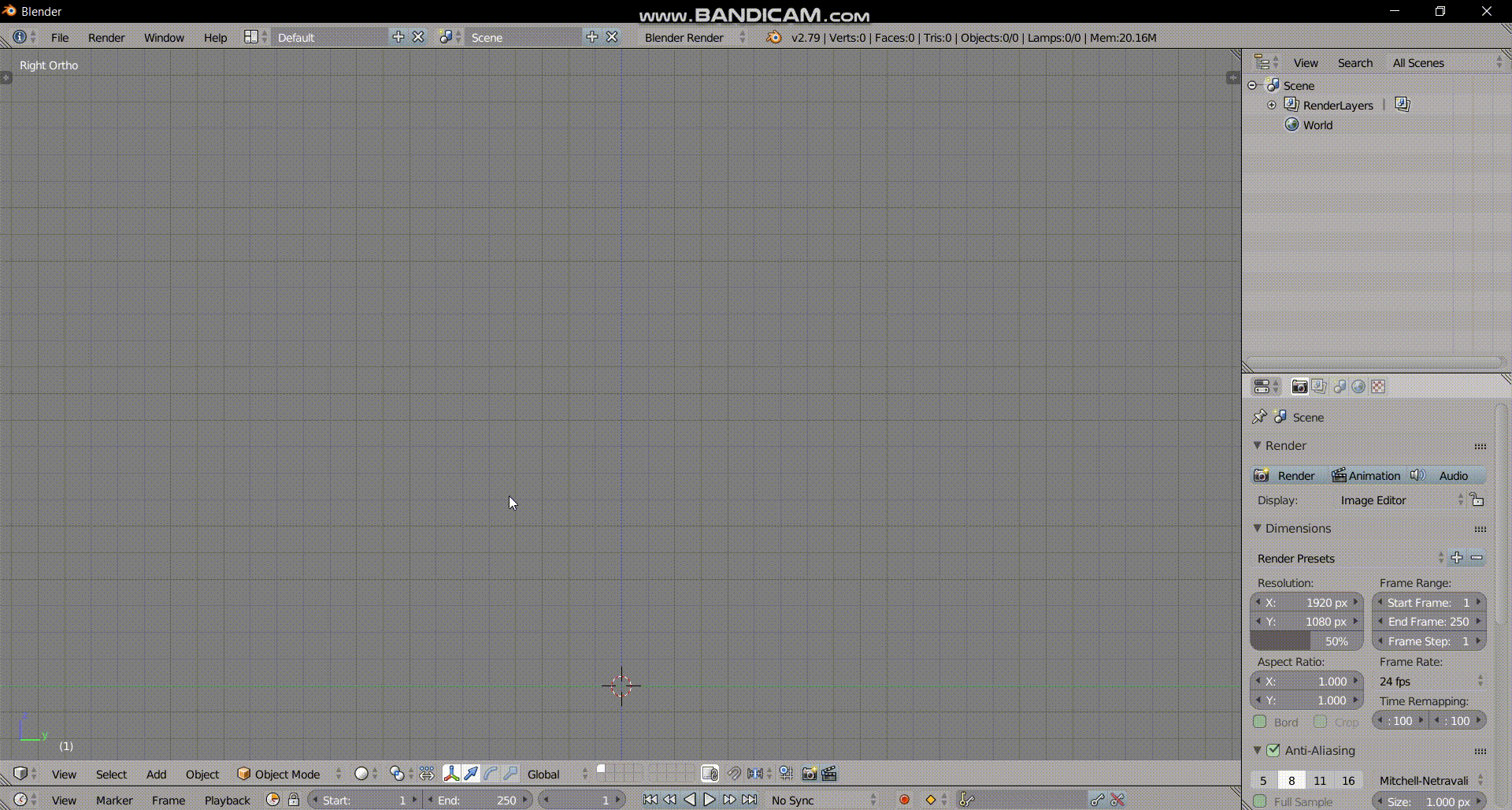Open the 24 fps frame rate dropdown
This screenshot has width=1512, height=810.
click(x=1429, y=681)
